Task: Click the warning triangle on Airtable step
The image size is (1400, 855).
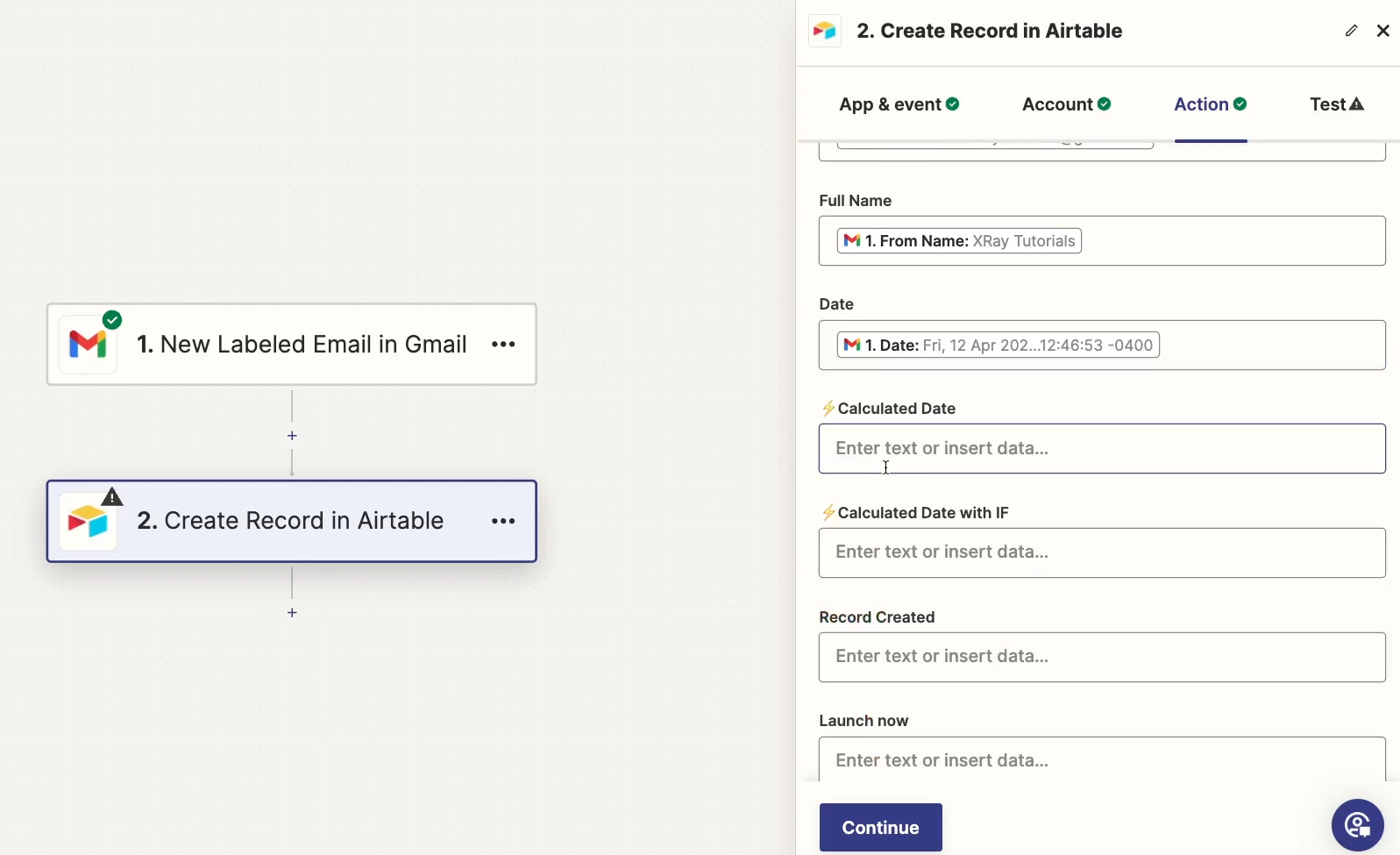Action: point(112,497)
